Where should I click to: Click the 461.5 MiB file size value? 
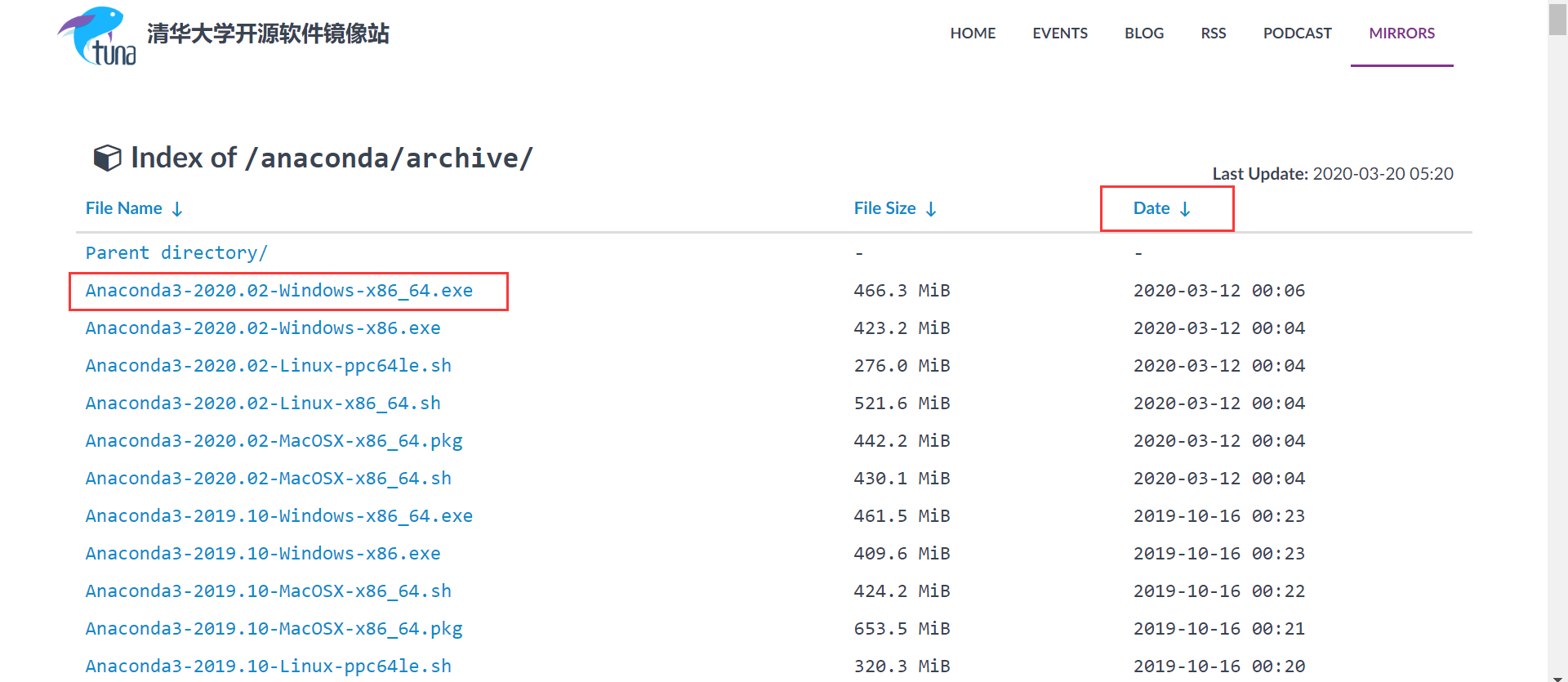point(902,516)
